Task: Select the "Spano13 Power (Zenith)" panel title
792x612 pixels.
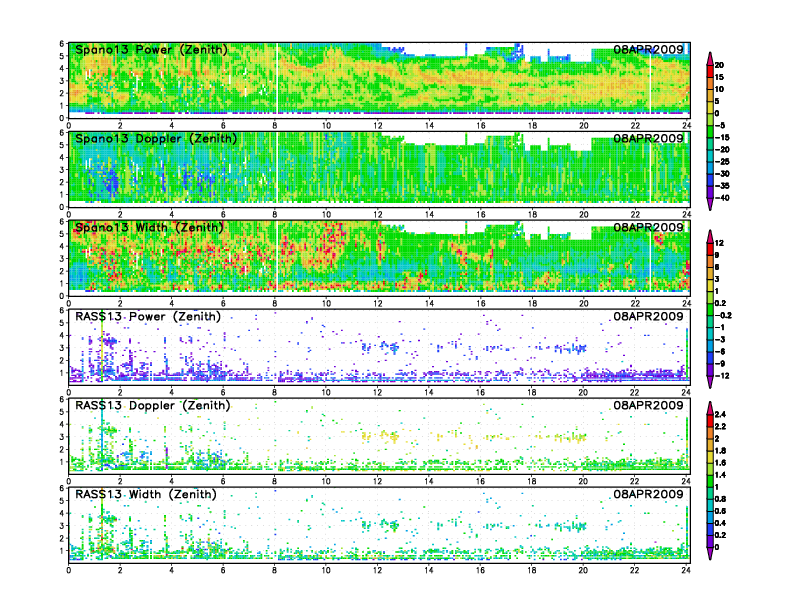Action: (151, 50)
